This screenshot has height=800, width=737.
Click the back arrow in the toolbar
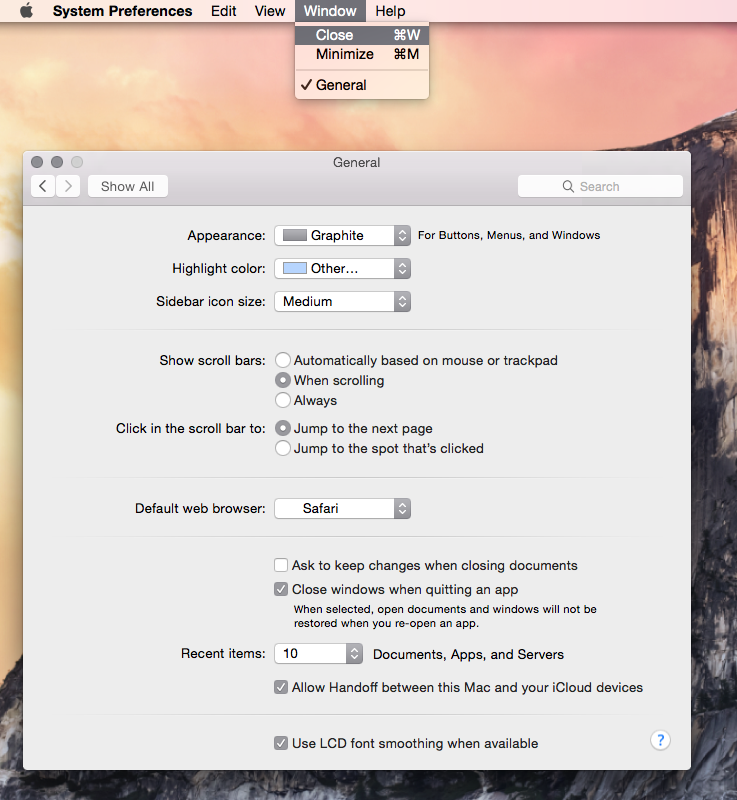(x=43, y=186)
